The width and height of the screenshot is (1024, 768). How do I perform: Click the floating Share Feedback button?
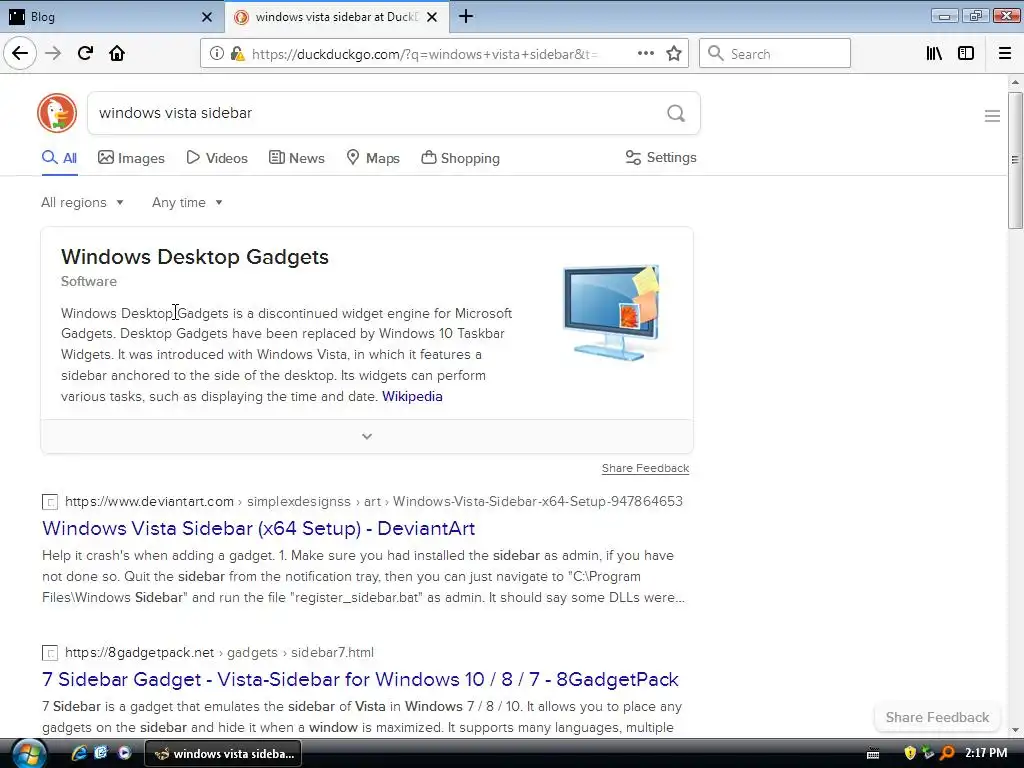click(937, 717)
